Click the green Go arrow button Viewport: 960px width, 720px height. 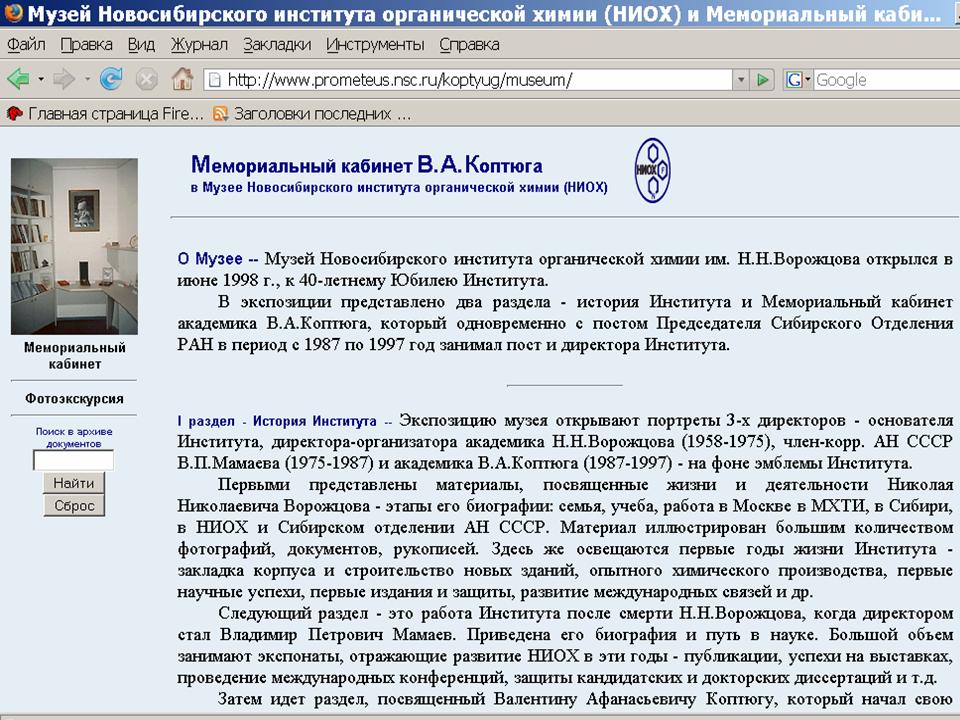point(763,80)
